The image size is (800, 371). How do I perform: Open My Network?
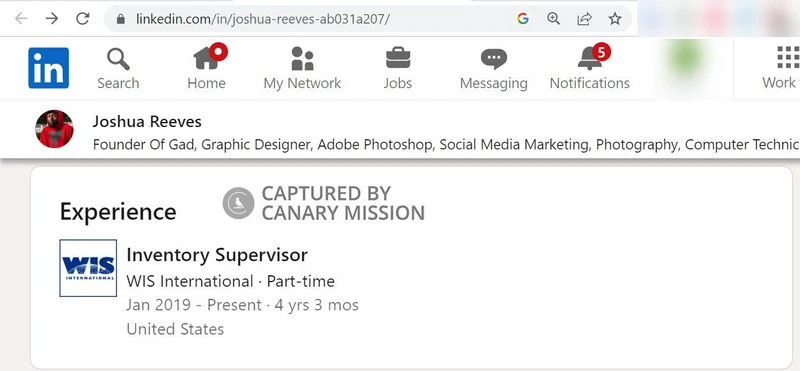(x=303, y=69)
